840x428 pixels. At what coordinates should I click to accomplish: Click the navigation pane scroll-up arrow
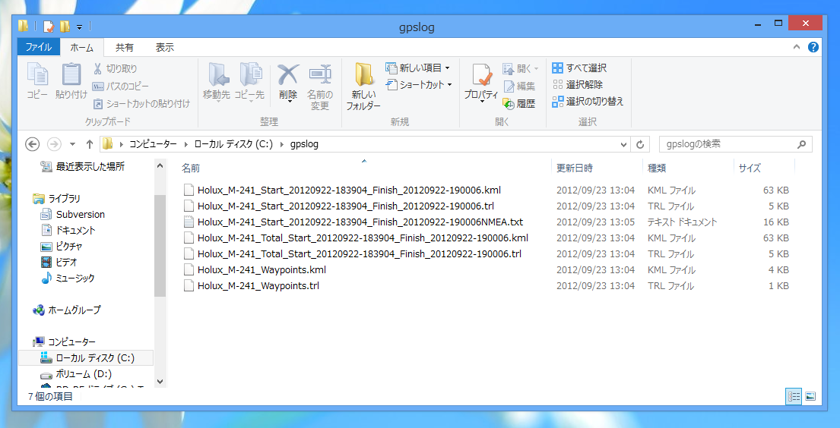160,166
